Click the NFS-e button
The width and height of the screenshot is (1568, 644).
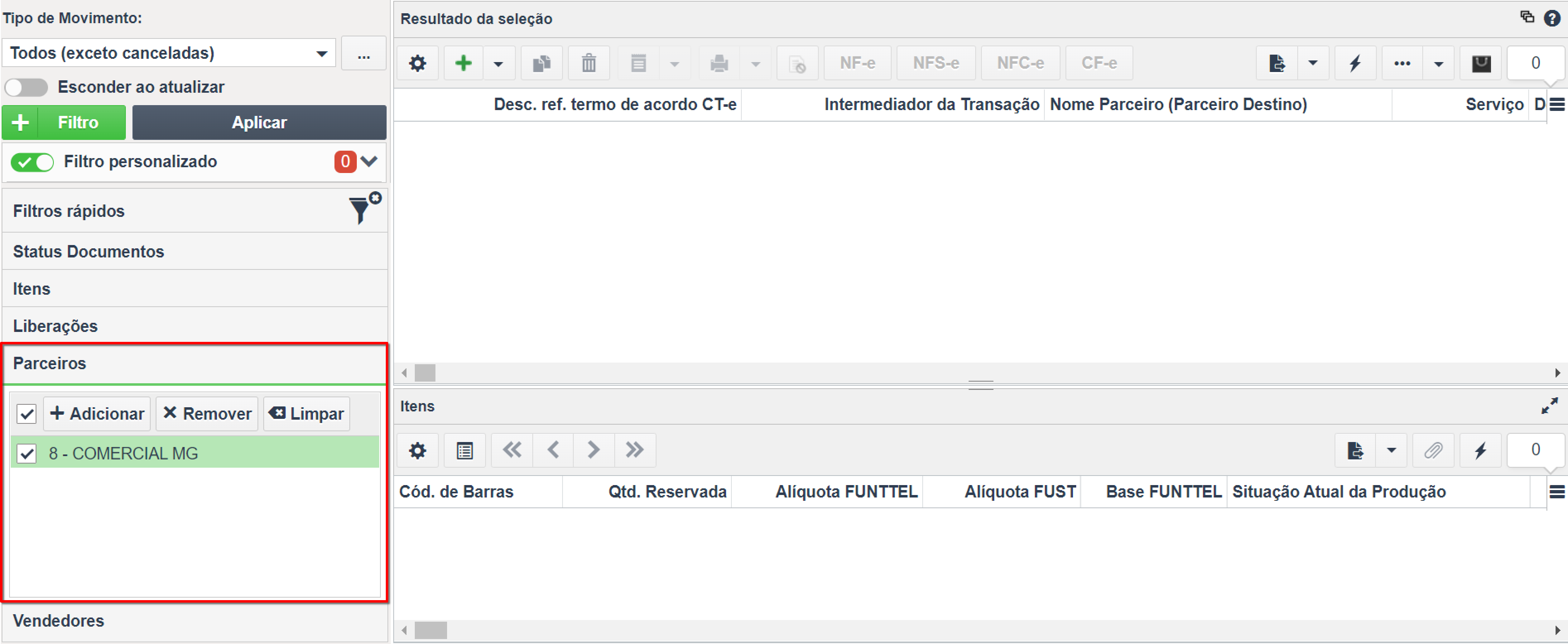point(936,63)
